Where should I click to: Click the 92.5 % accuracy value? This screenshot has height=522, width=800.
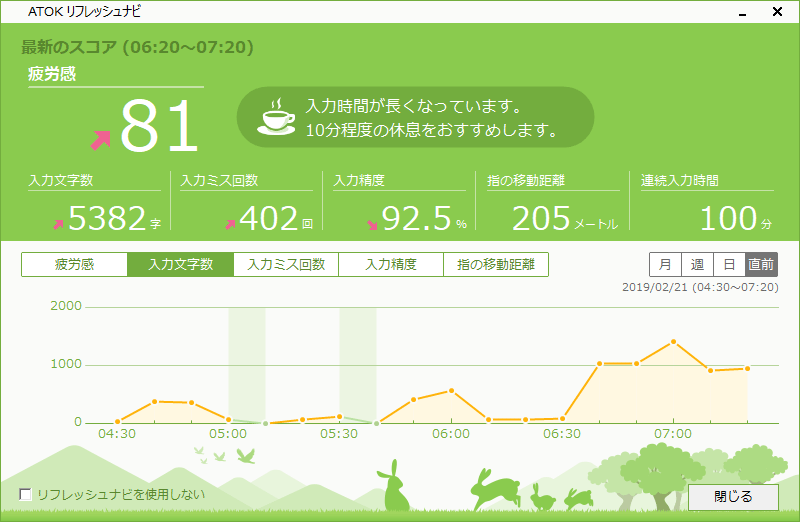[424, 218]
